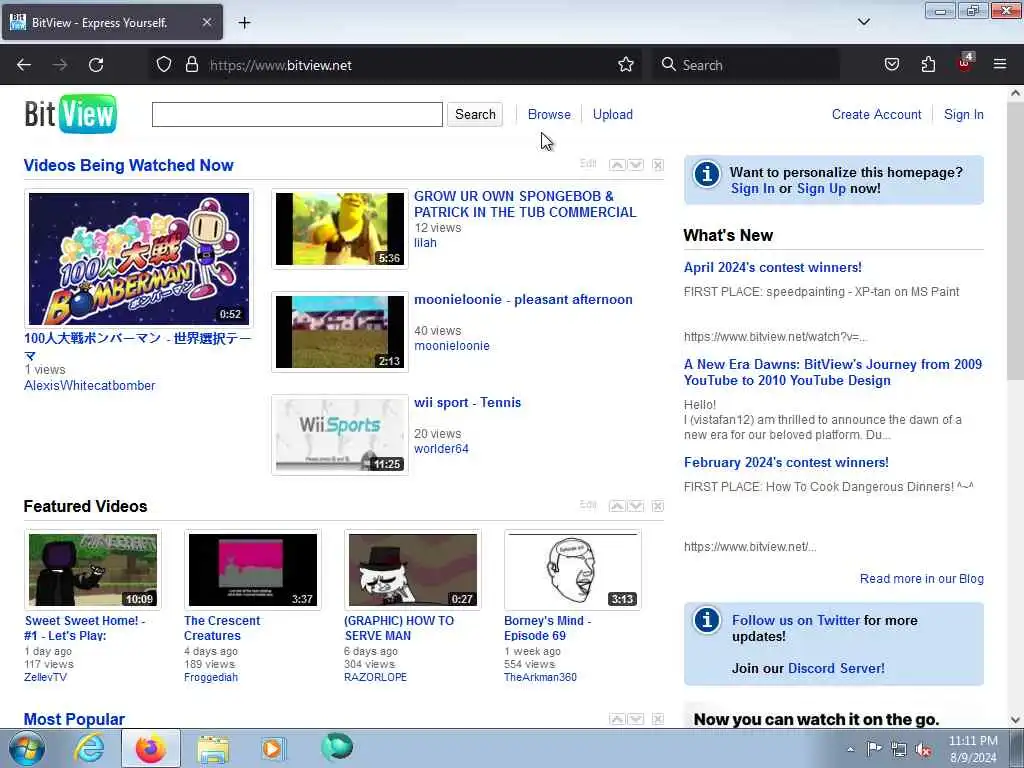Go back with the browser back arrow
The height and width of the screenshot is (768, 1024).
(x=24, y=65)
